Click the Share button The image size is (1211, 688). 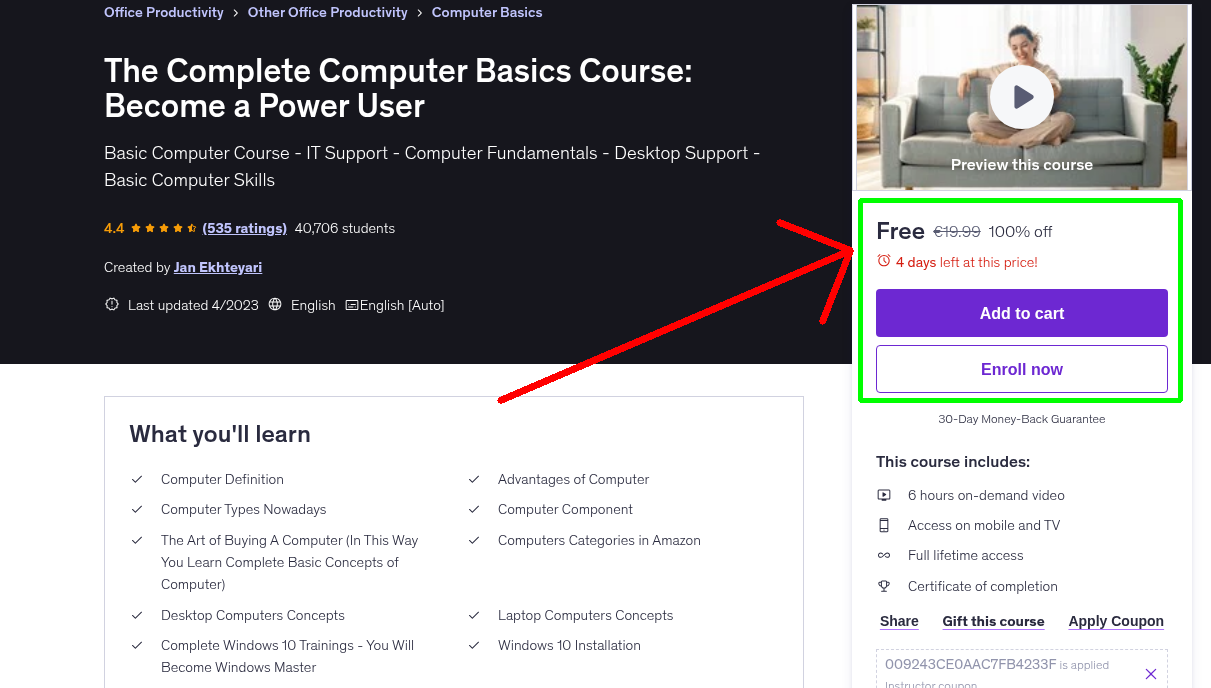(x=899, y=621)
